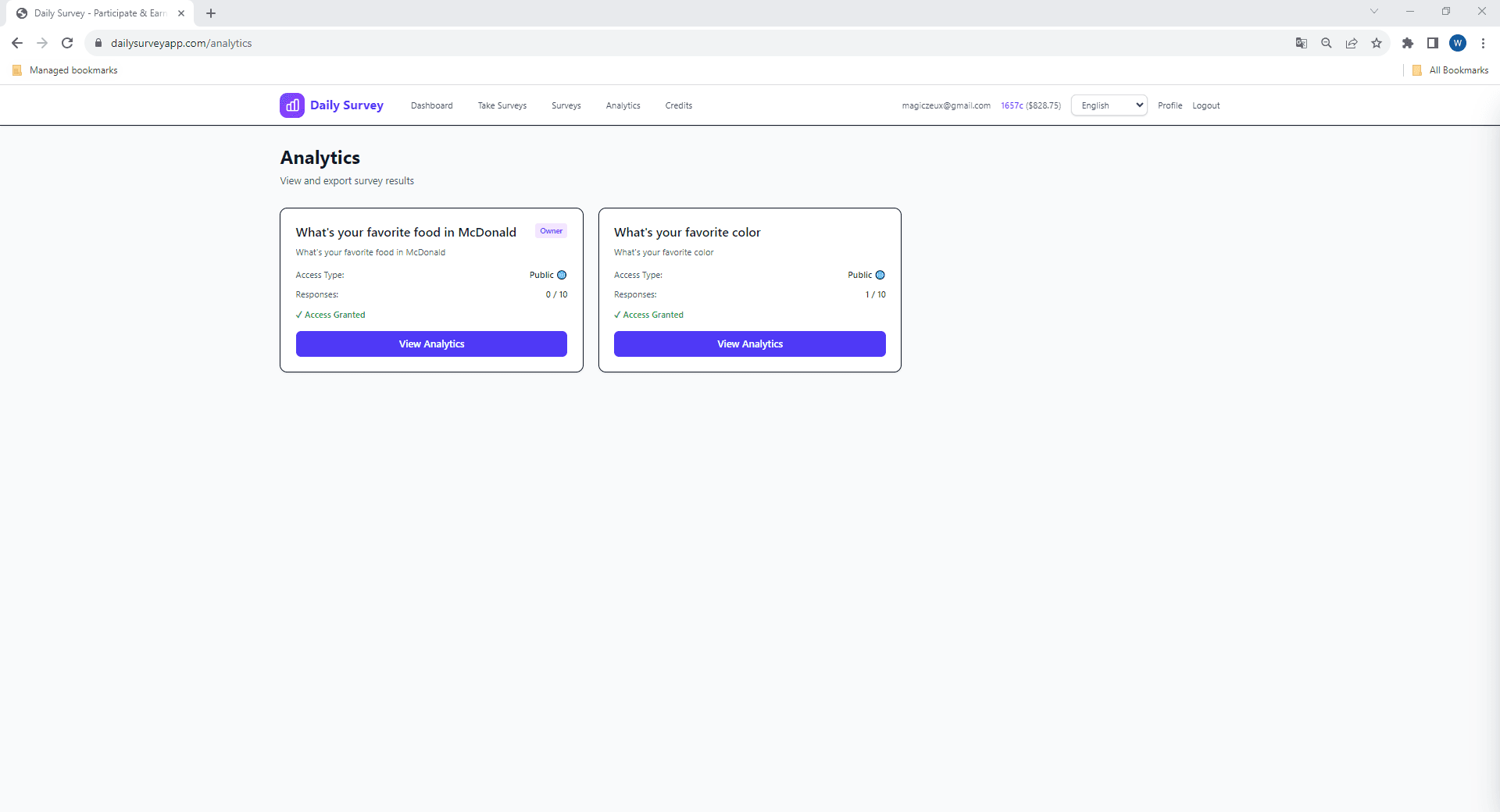Open the browser Extensions puzzle icon
The image size is (1500, 812).
click(1409, 43)
